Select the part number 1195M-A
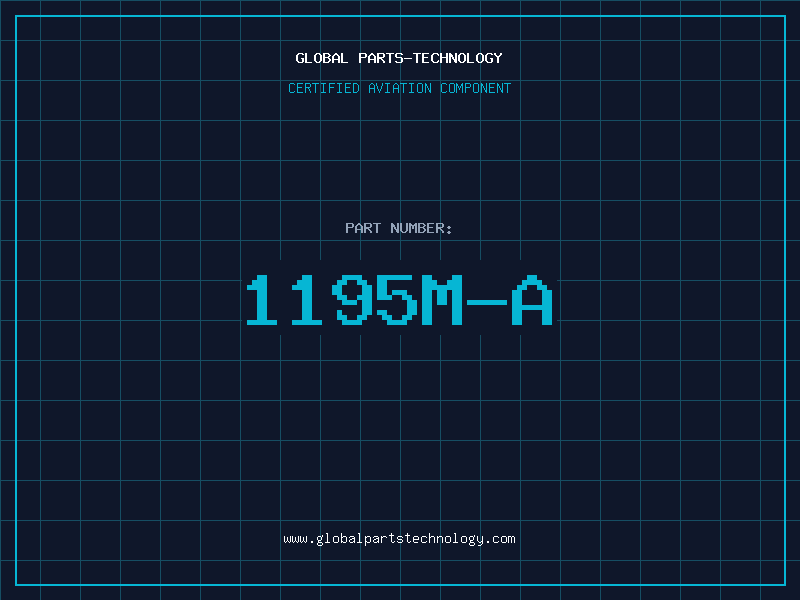Image resolution: width=800 pixels, height=600 pixels. pos(399,300)
